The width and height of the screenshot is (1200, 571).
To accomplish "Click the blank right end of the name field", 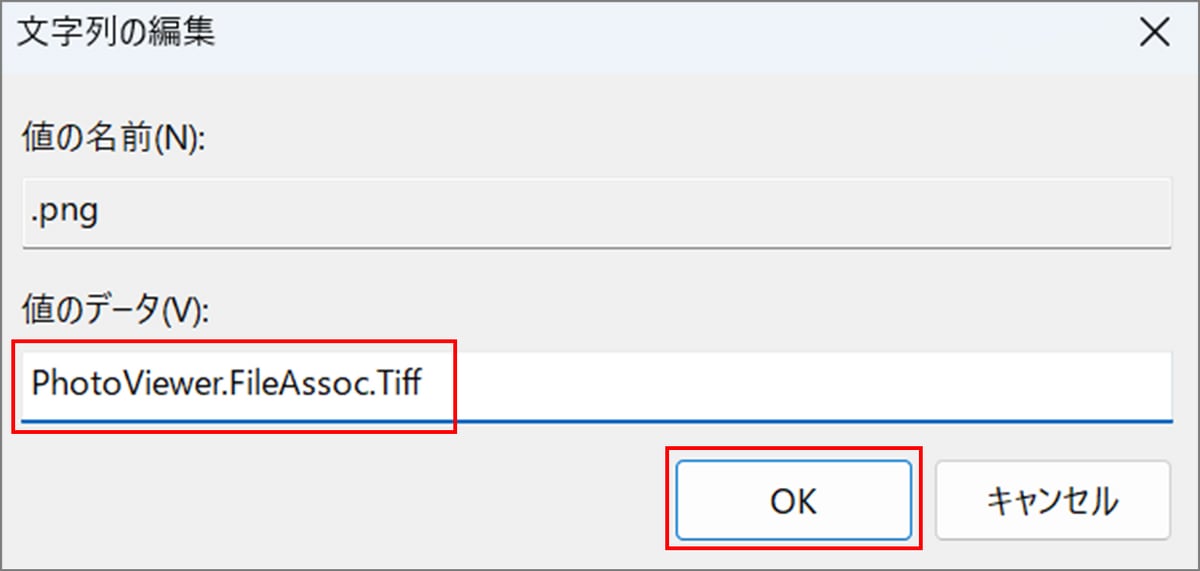I will pos(1000,213).
